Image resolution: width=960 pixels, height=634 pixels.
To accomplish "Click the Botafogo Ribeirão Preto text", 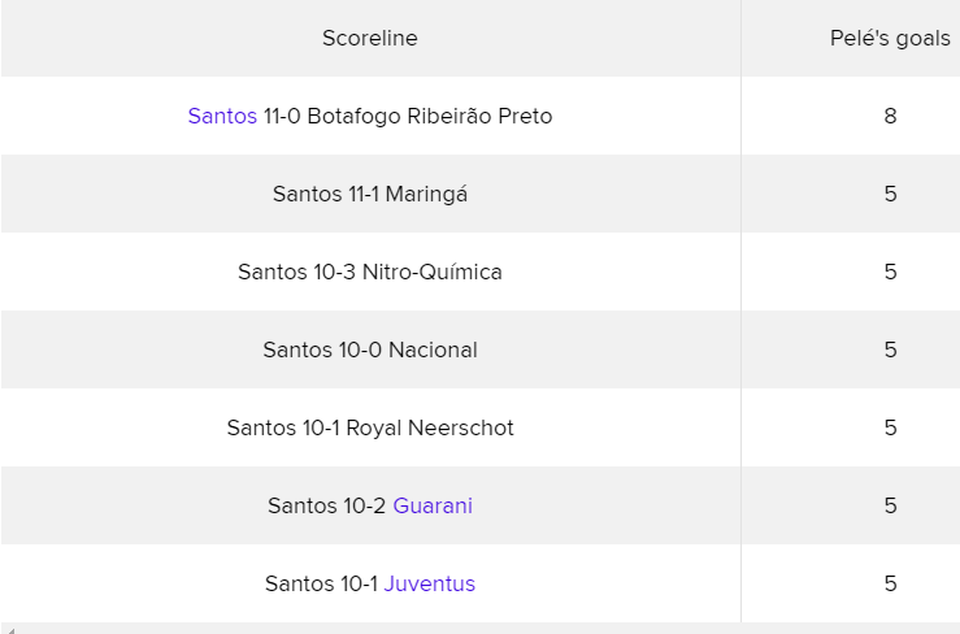I will tap(430, 116).
